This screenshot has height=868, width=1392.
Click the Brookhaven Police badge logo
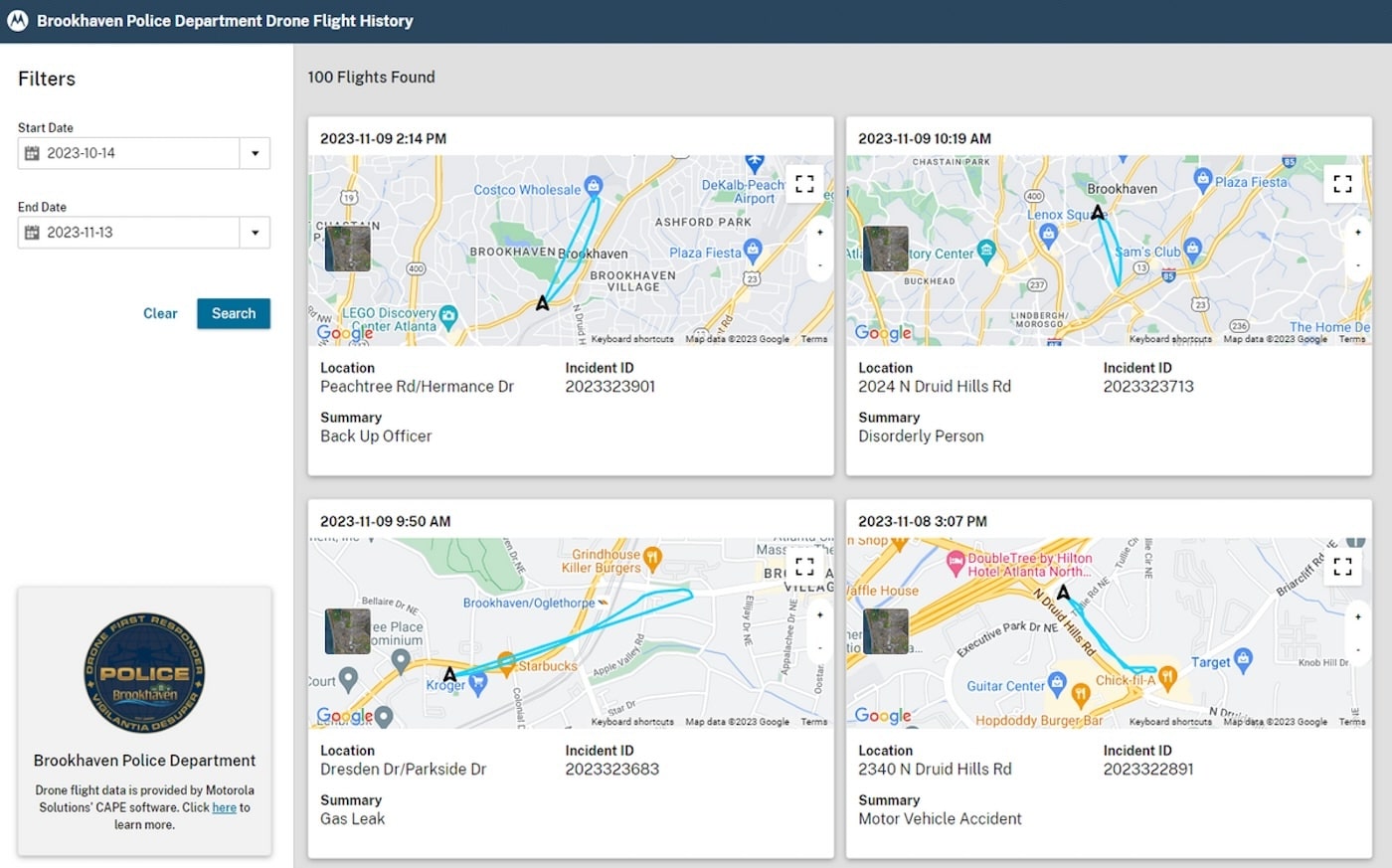(x=144, y=673)
